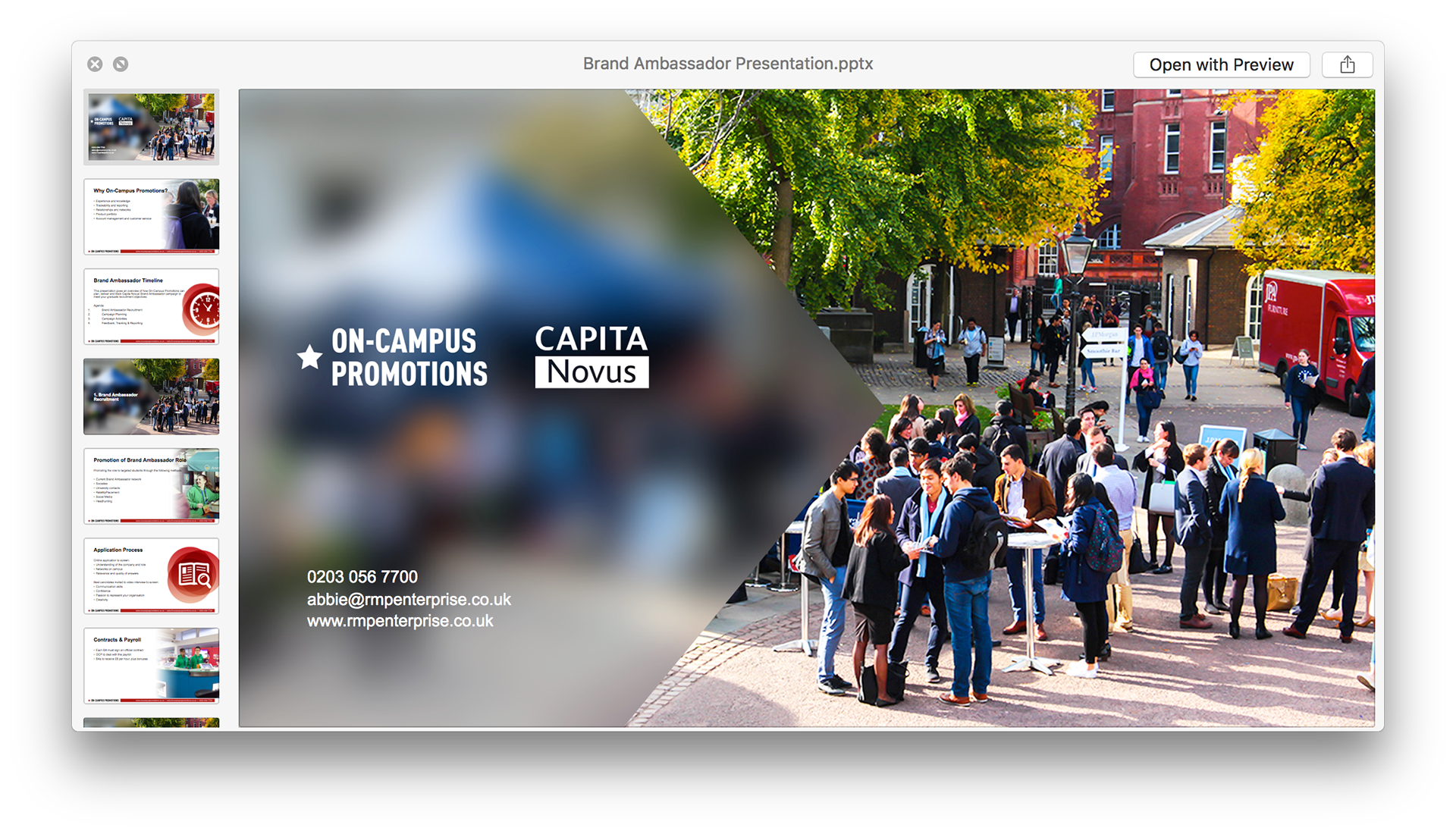The image size is (1456, 834).
Task: Click the 0203 056 7700 phone number
Action: [362, 577]
